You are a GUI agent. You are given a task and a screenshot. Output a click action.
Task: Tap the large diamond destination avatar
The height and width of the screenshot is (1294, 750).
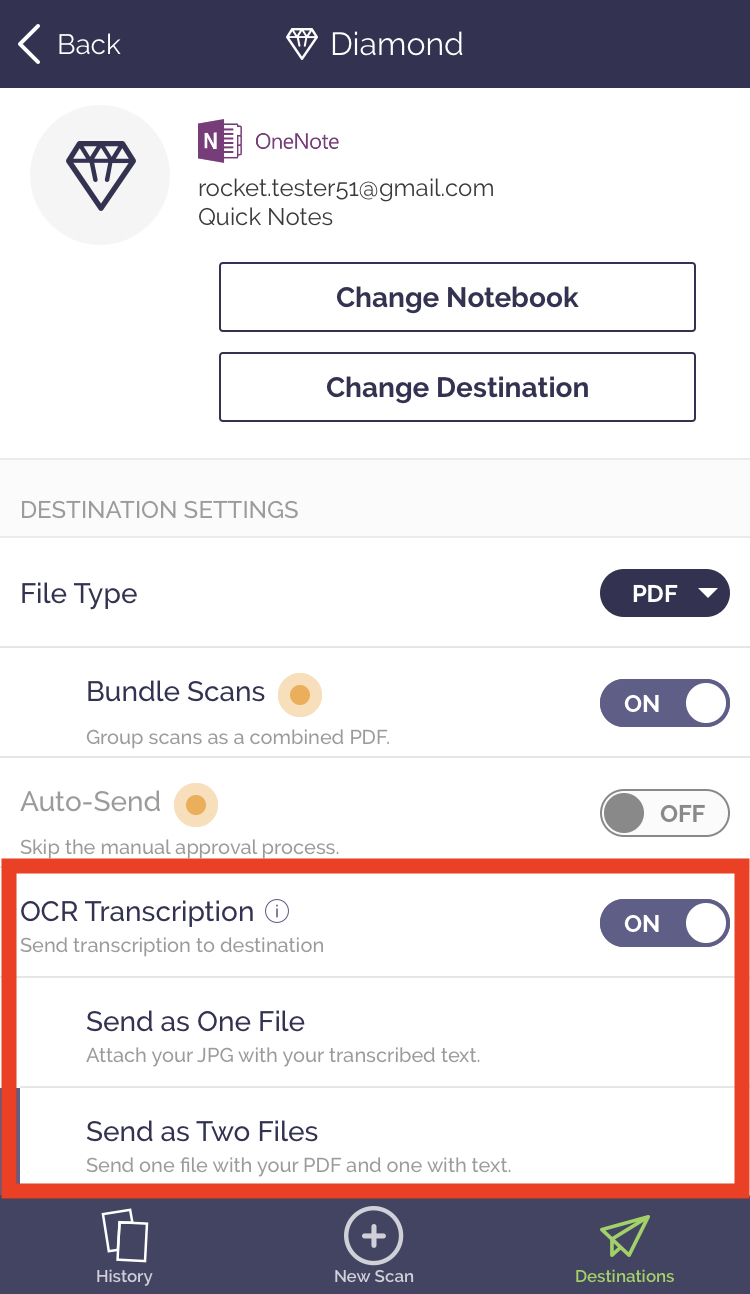click(101, 174)
